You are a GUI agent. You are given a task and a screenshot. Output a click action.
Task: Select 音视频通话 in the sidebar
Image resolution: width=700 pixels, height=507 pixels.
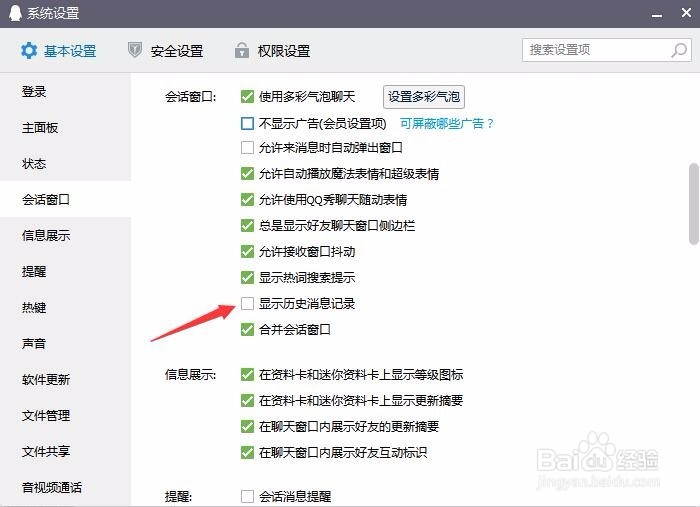pos(65,487)
